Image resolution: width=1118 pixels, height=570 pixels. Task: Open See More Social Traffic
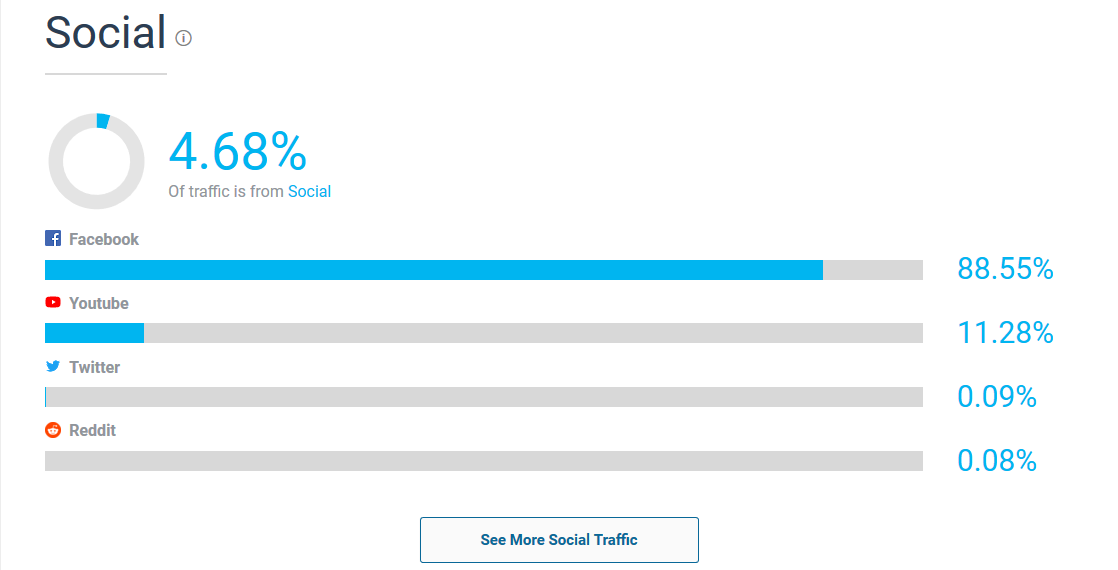pyautogui.click(x=559, y=540)
